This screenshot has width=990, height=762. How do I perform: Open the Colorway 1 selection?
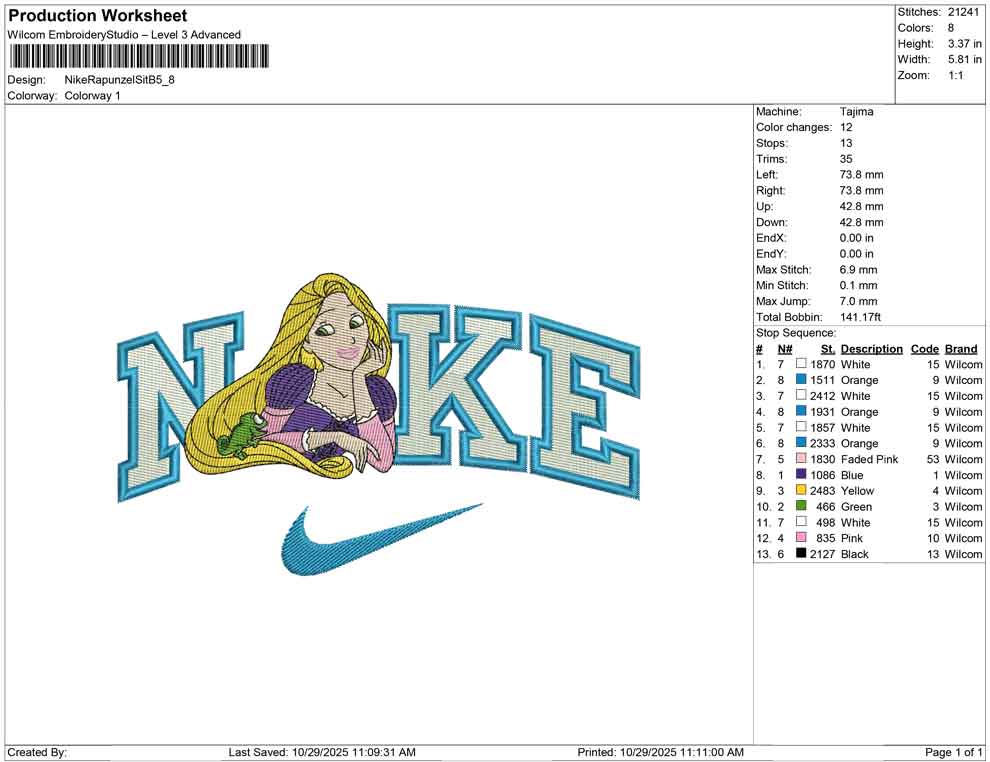[92, 96]
